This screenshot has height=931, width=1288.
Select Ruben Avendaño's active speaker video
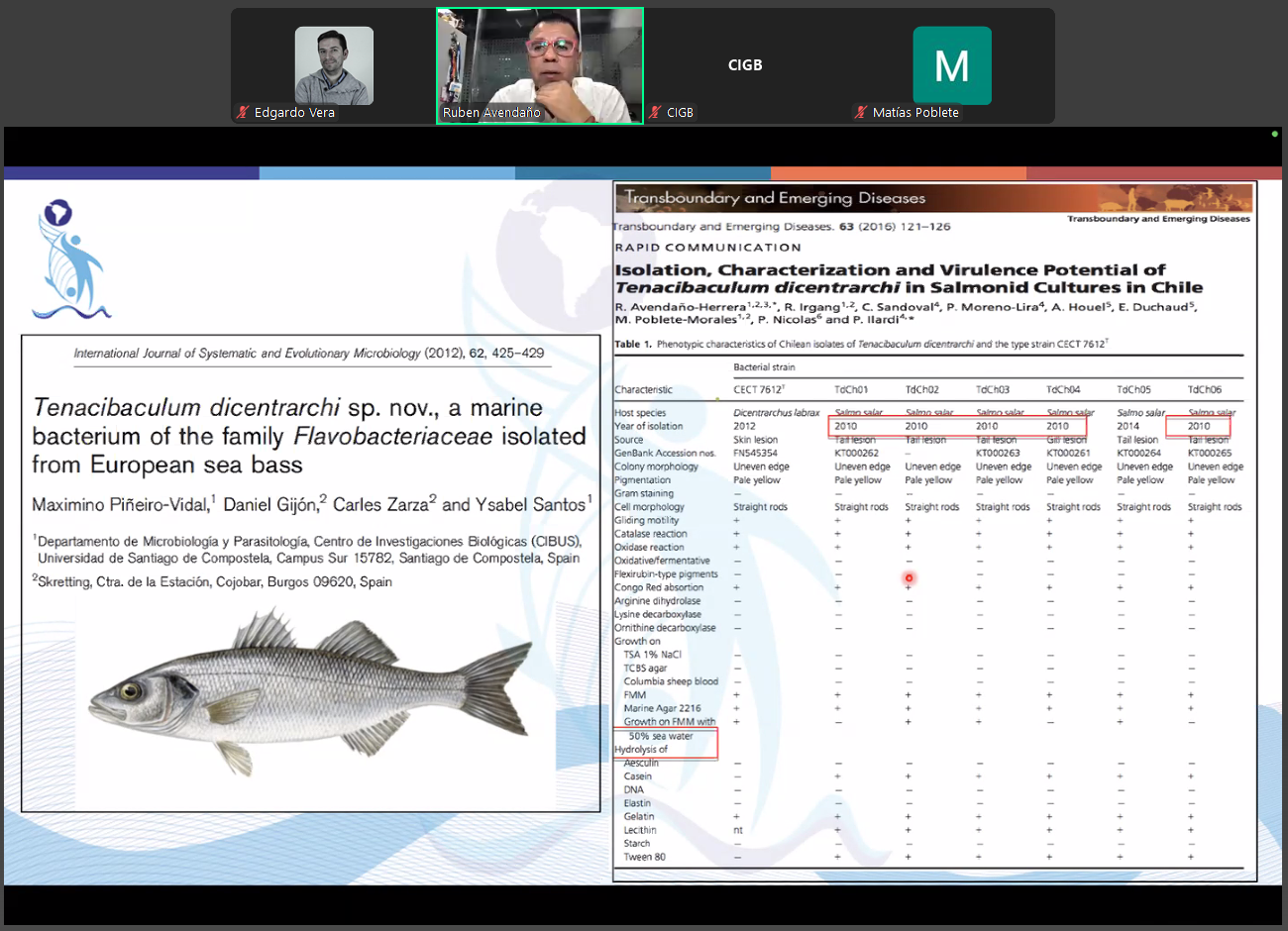[540, 65]
